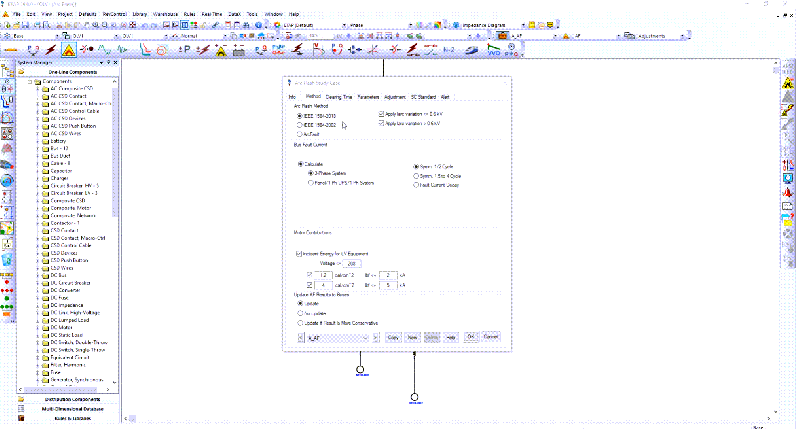The width and height of the screenshot is (800, 429).
Task: Click the Battery folder icon in tree
Action: (x=45, y=141)
